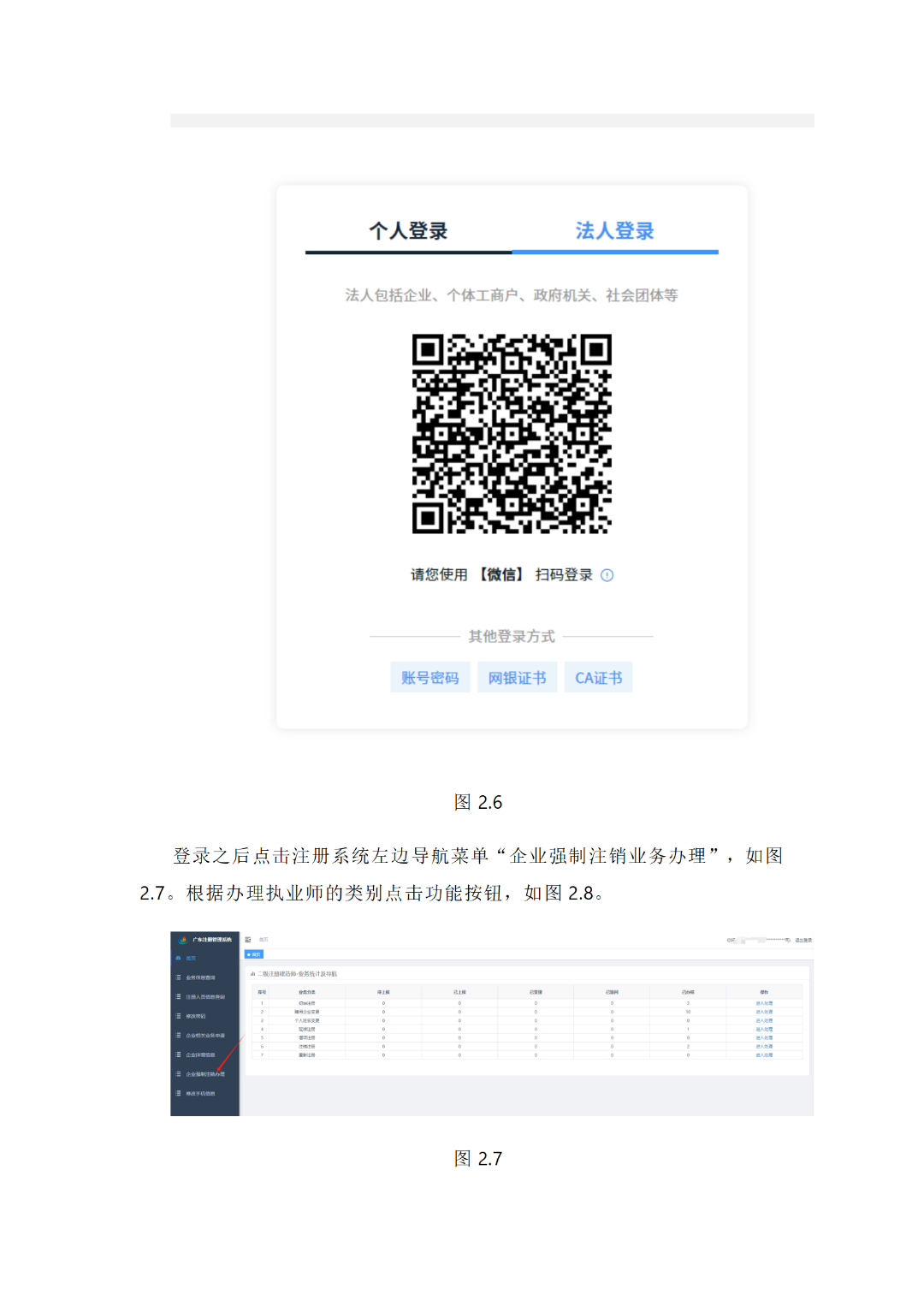
Task: Click the 待上报 column header
Action: click(383, 992)
